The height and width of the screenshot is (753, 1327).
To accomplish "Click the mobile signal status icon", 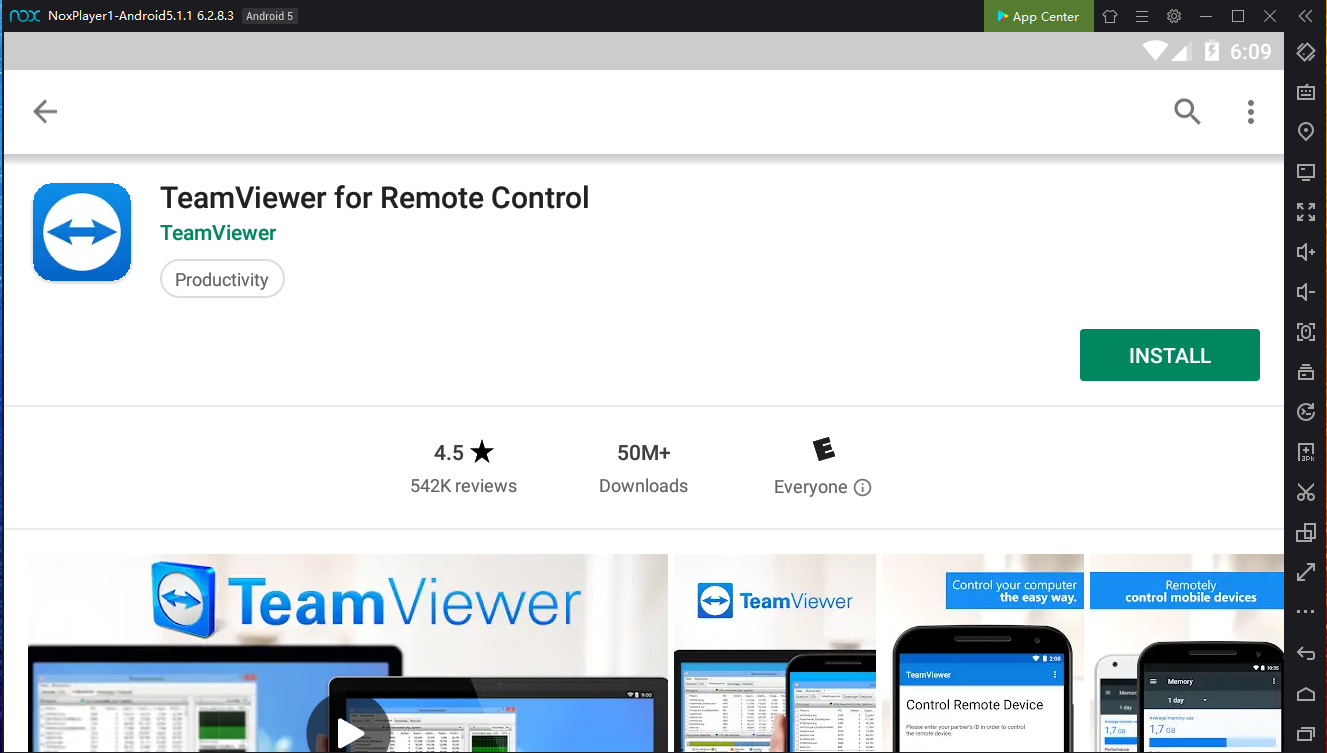I will point(1180,51).
